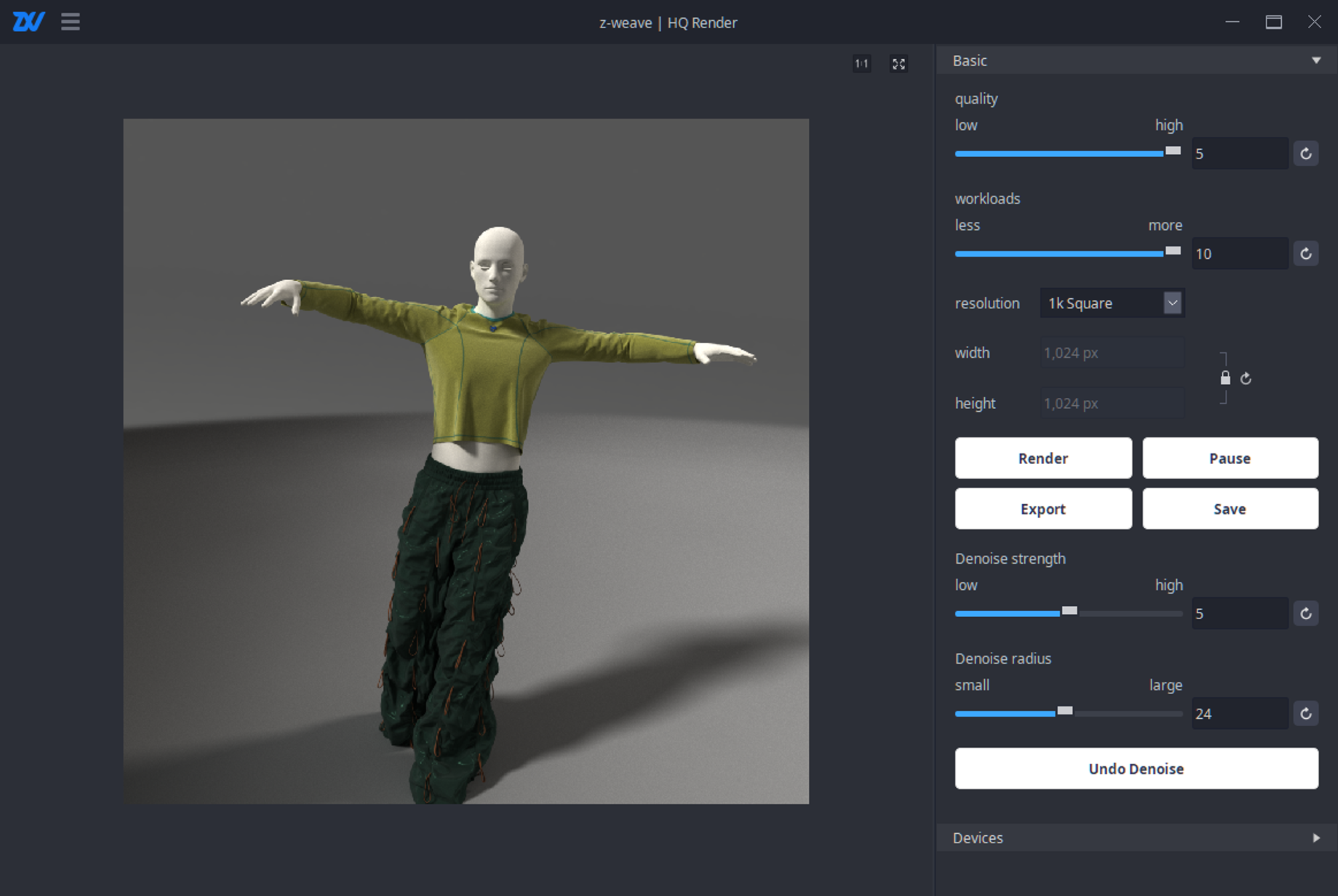1338x896 pixels.
Task: Fit the render to the window
Action: pos(898,64)
